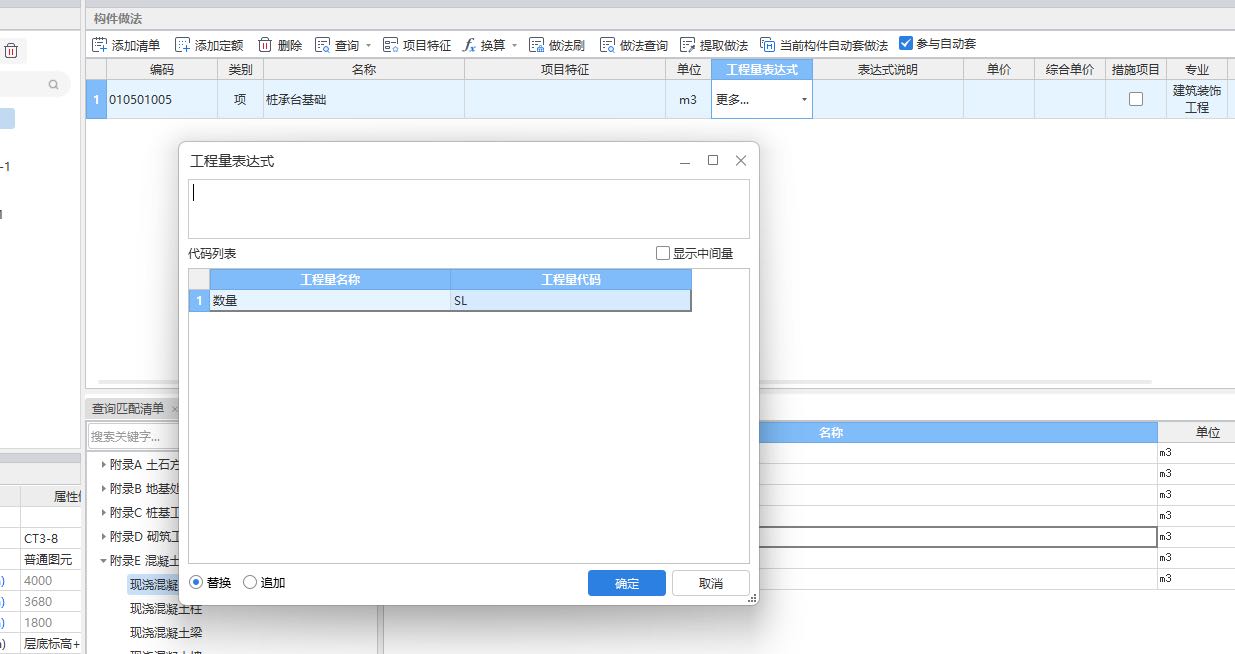Focus the expression text area in dialog
Screen dimensions: 1235x654
(x=469, y=209)
